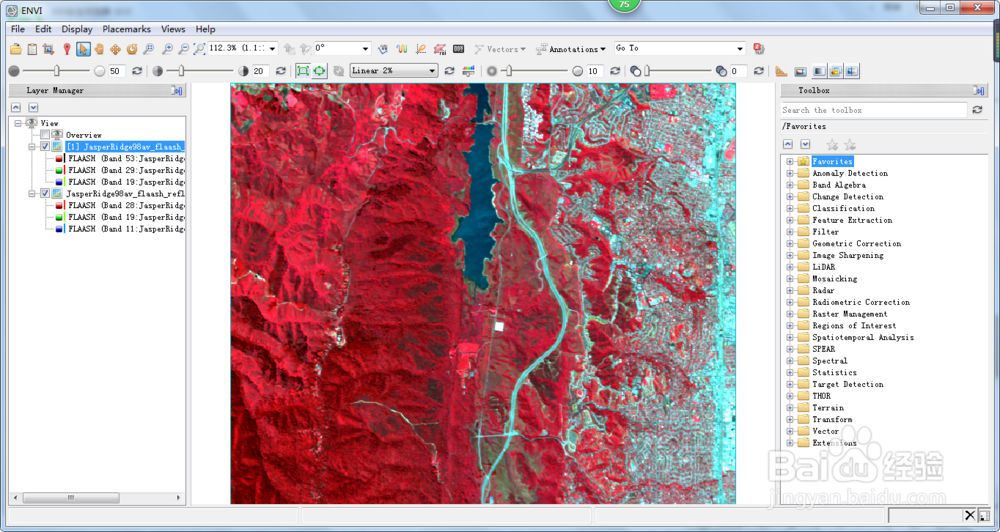
Task: Expand all toolbox folders button
Action: tap(805, 145)
